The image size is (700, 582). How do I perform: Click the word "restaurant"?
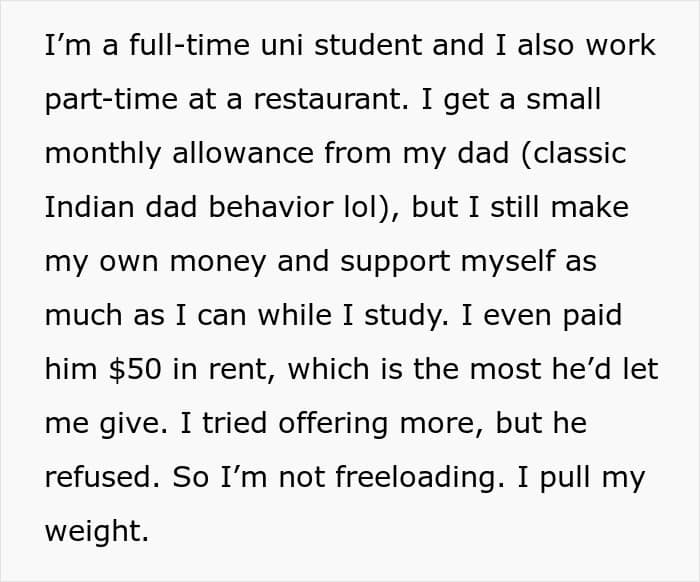coord(331,99)
